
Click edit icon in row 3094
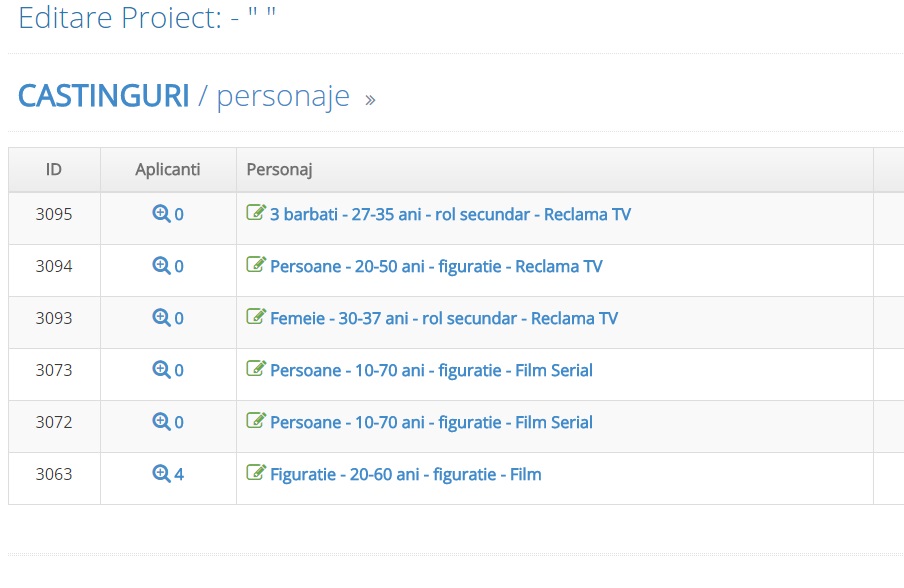pos(256,265)
